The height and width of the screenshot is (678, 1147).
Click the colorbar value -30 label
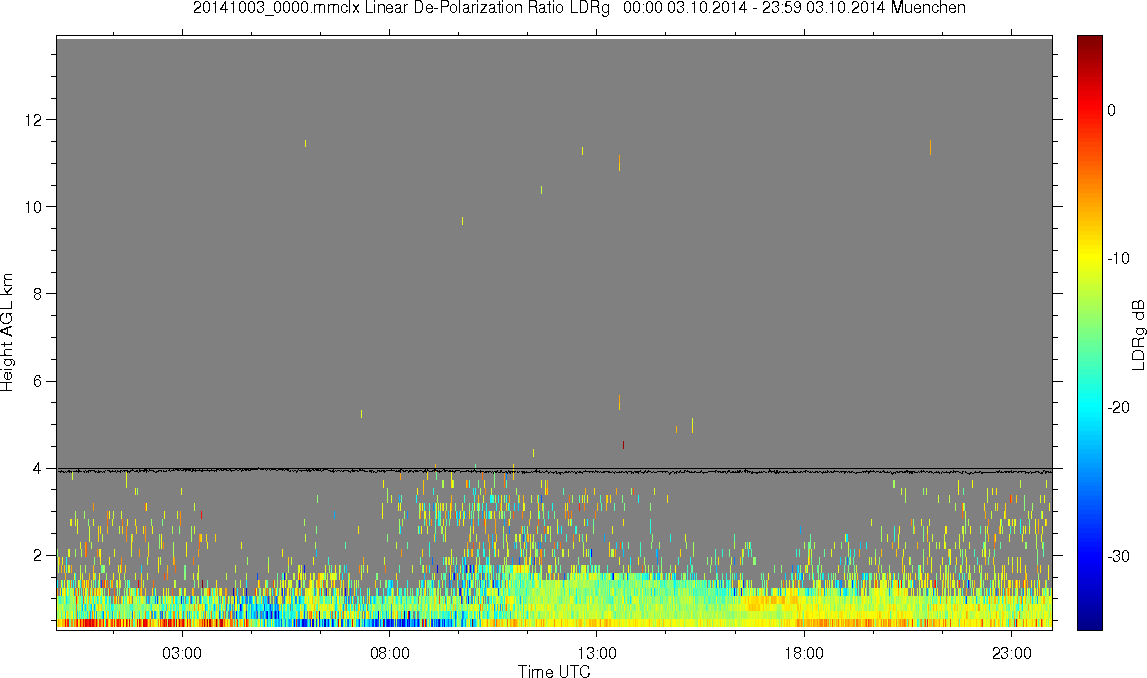coord(1118,556)
